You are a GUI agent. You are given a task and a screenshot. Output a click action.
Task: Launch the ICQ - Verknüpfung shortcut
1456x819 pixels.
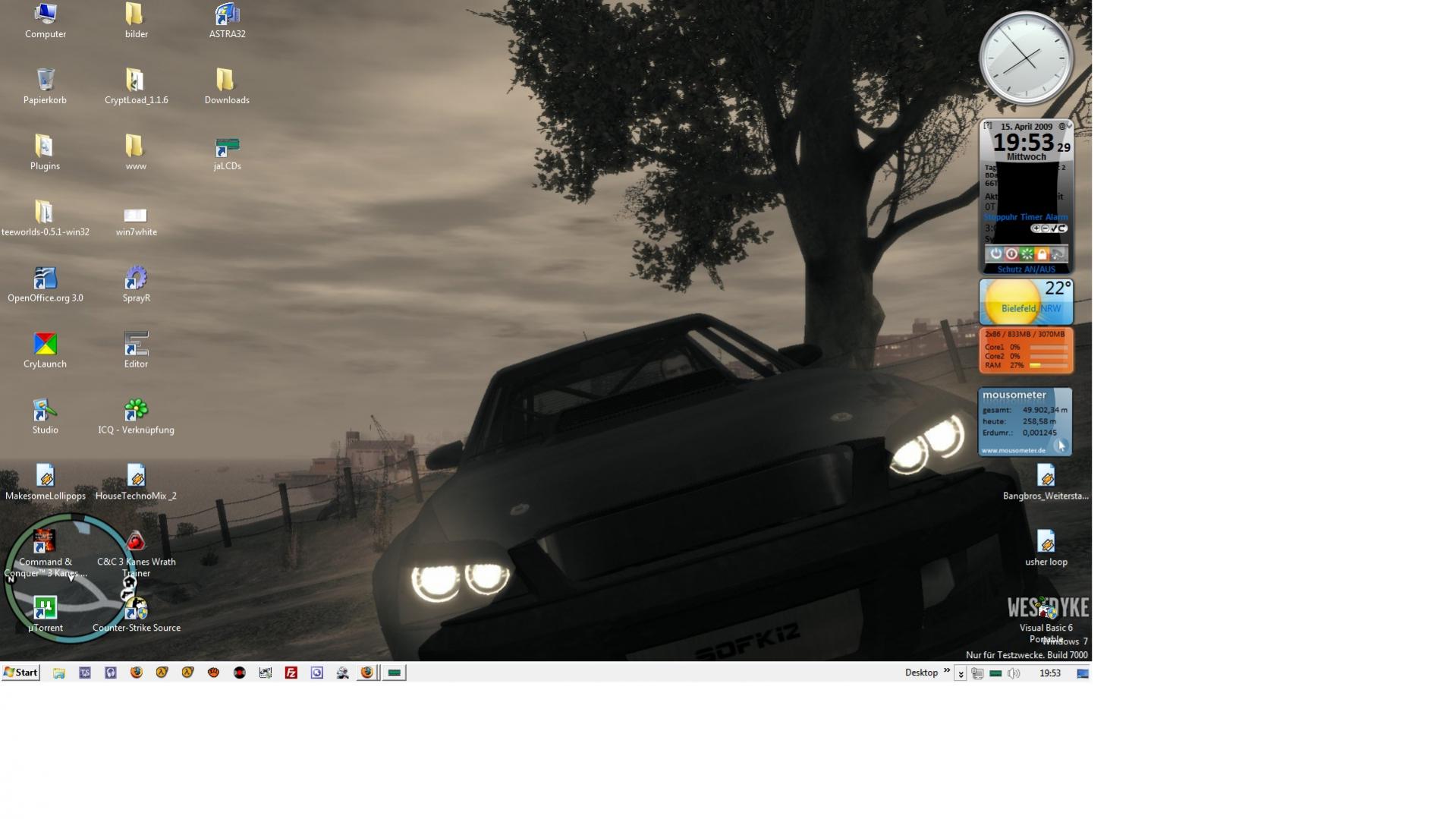pos(136,416)
